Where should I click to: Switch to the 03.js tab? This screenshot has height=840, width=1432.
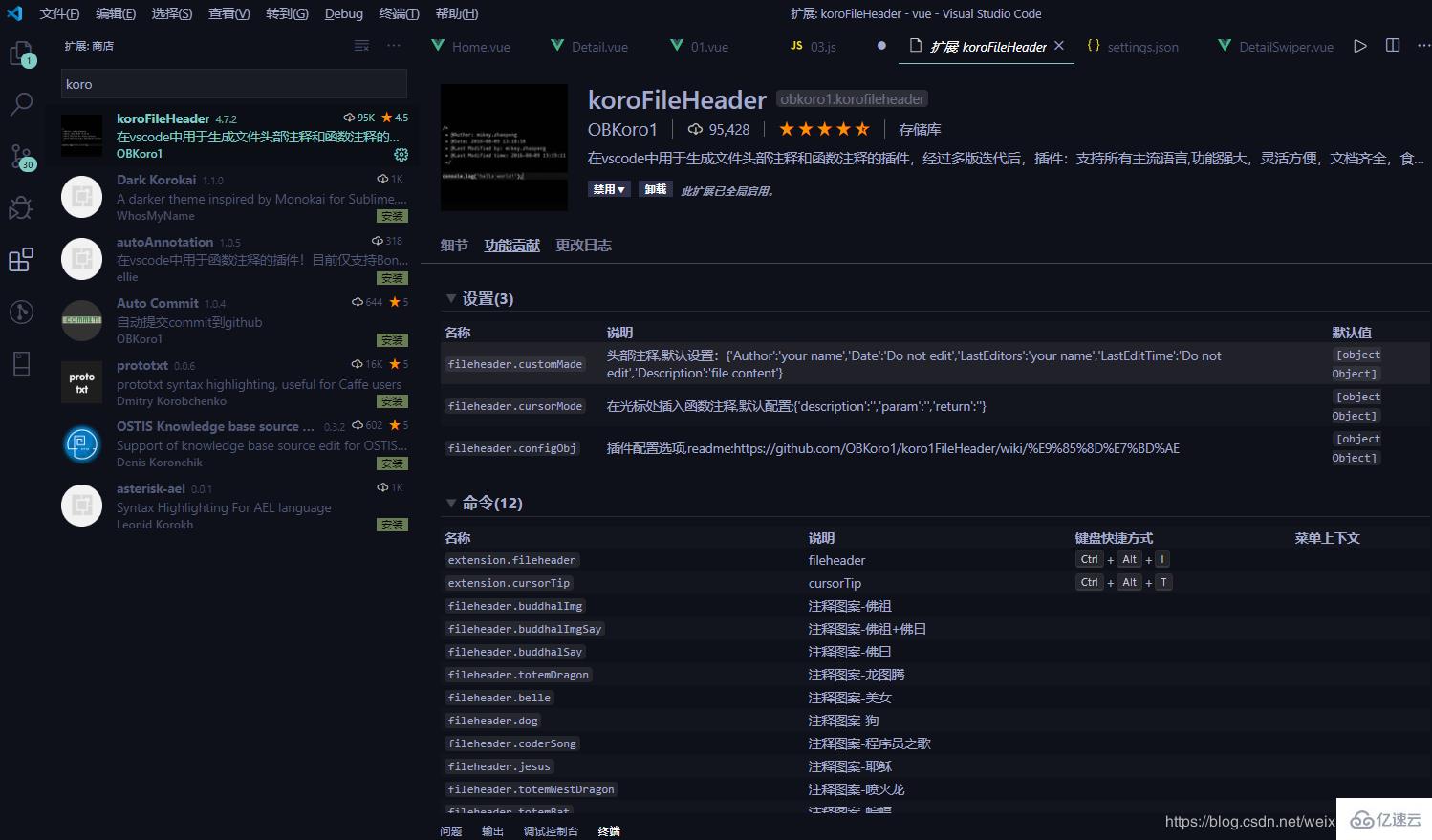click(814, 46)
